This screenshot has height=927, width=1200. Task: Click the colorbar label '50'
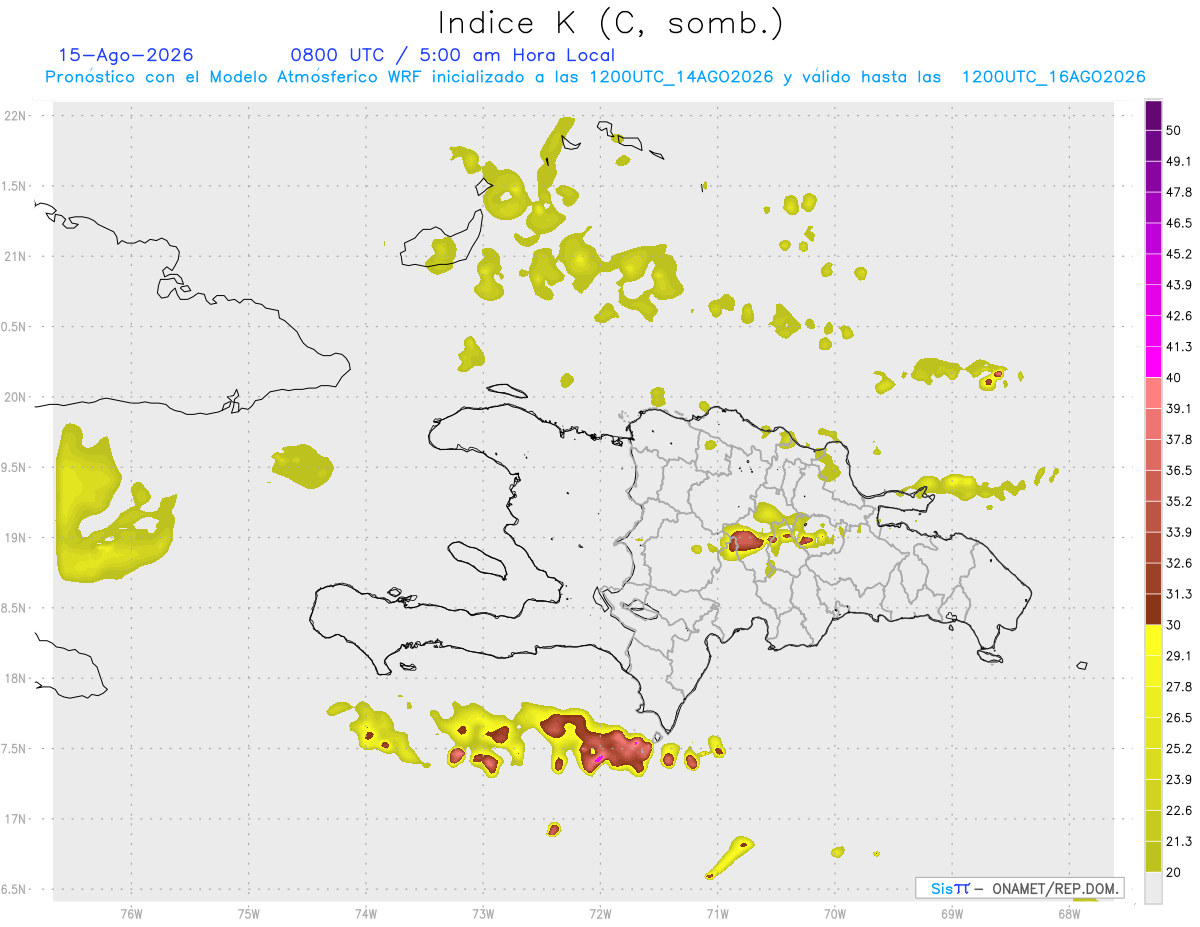click(1175, 130)
